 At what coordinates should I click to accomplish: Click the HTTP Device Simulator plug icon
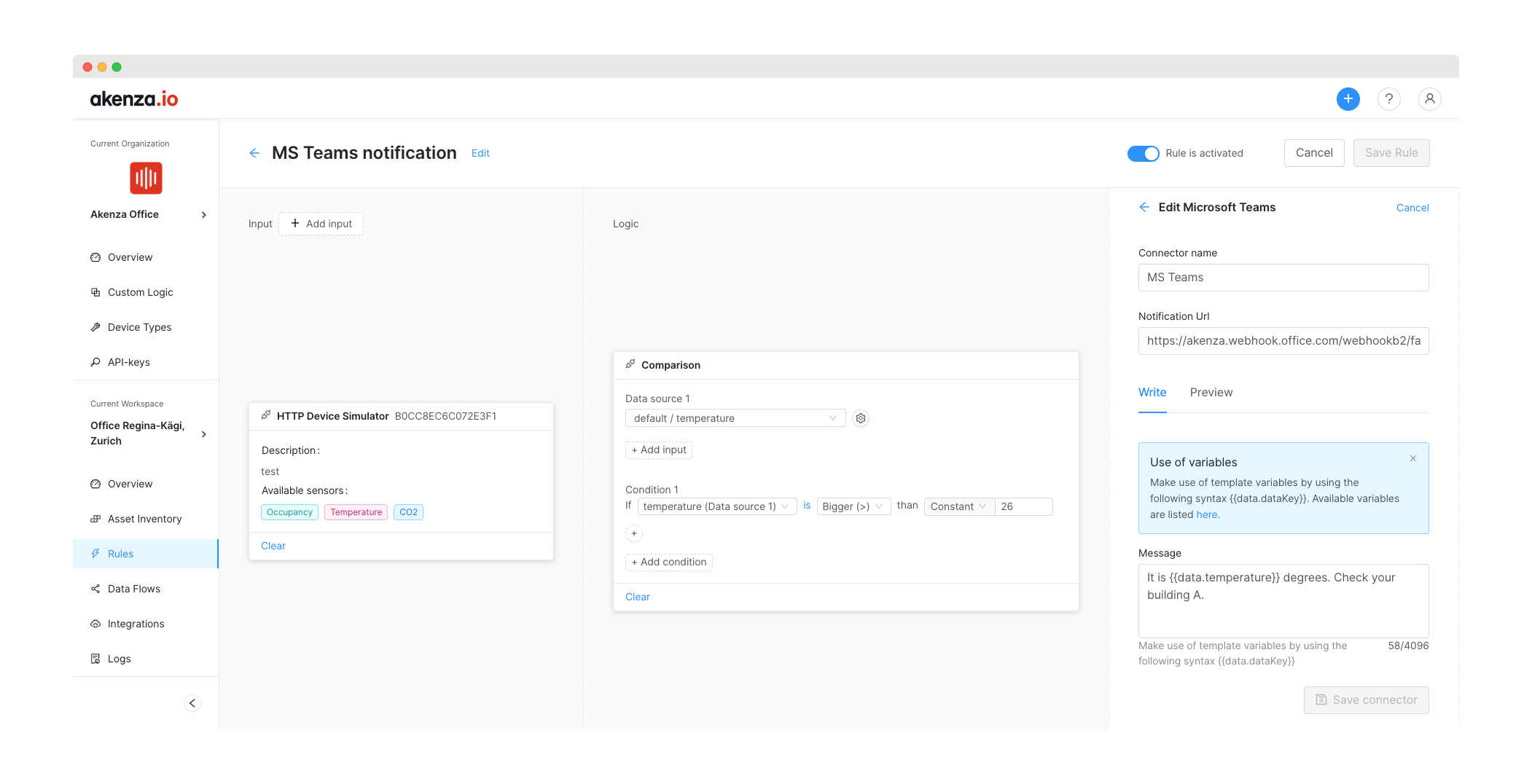pyautogui.click(x=266, y=415)
